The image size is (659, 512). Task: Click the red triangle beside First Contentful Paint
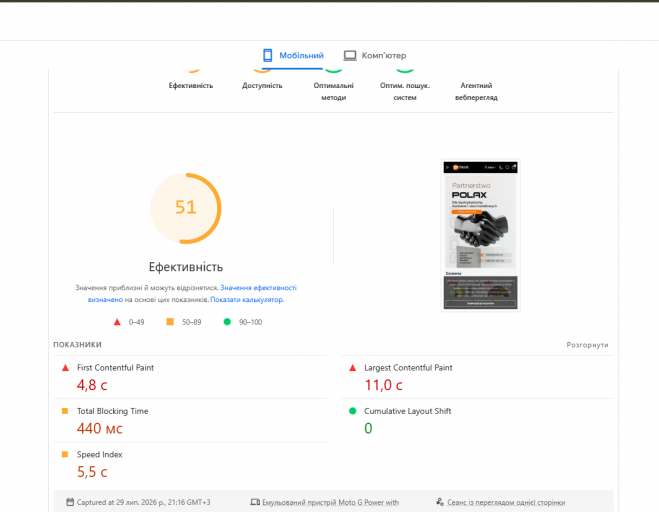pos(65,368)
